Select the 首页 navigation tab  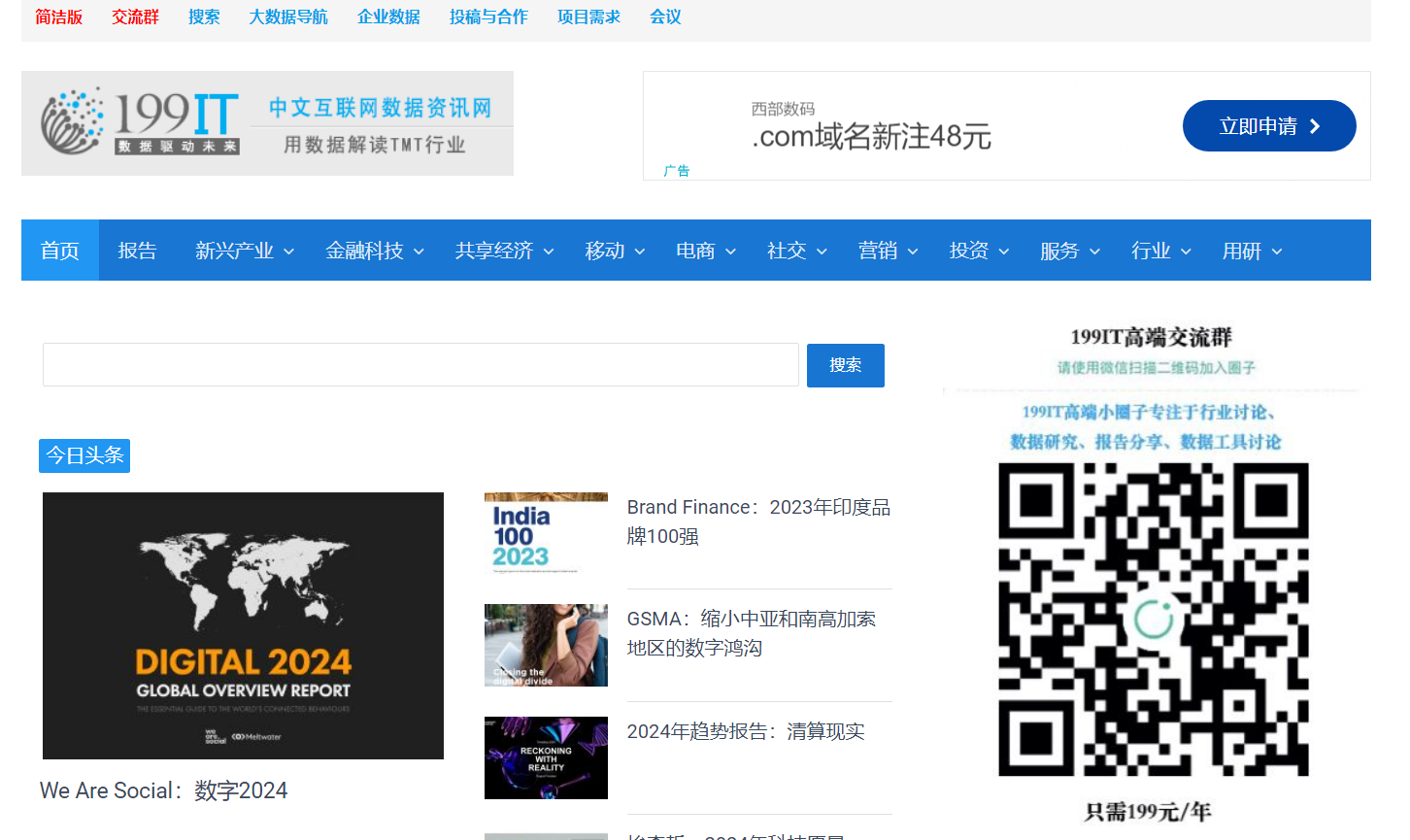[60, 251]
